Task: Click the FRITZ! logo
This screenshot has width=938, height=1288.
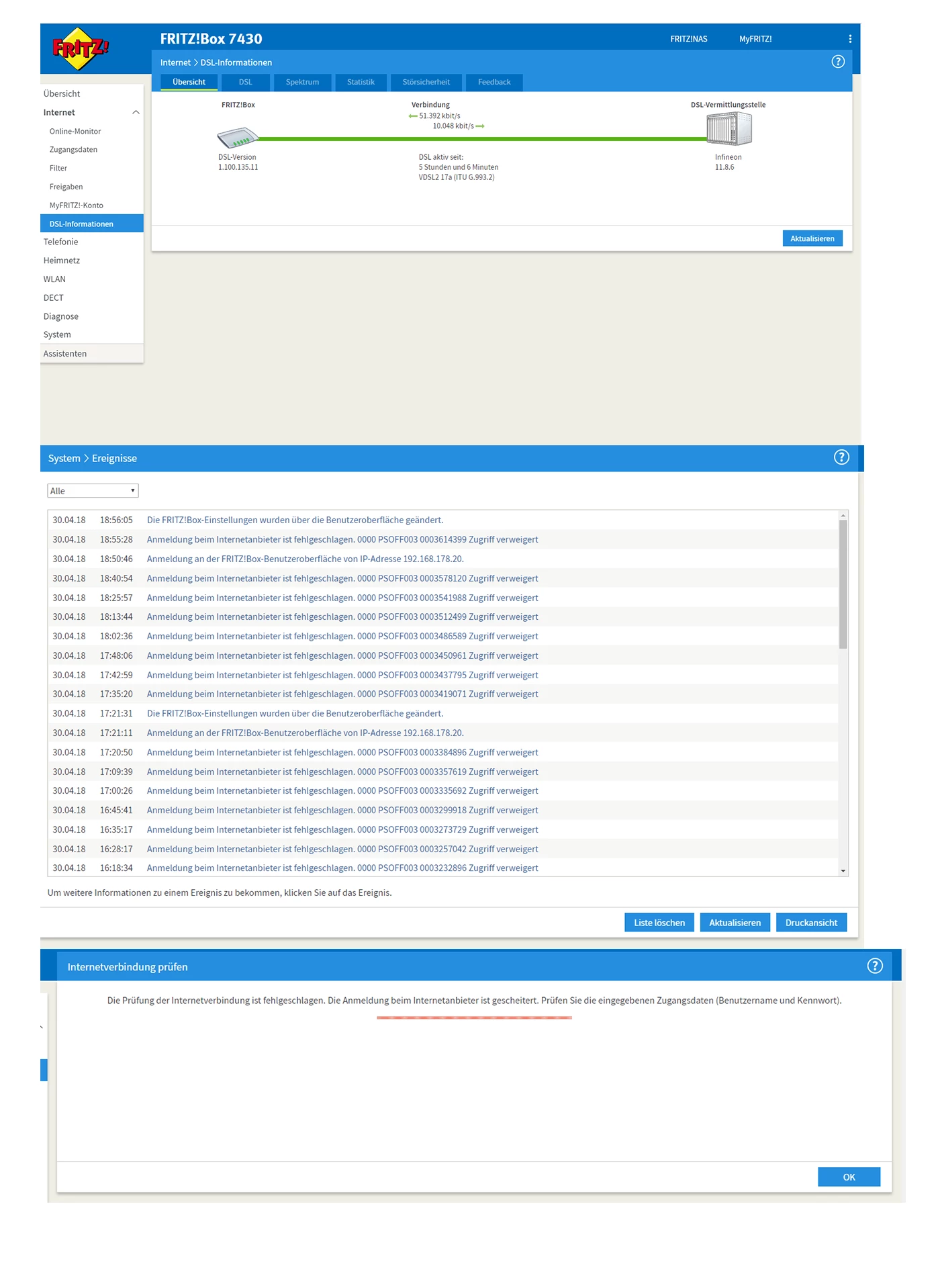Action: [x=81, y=49]
